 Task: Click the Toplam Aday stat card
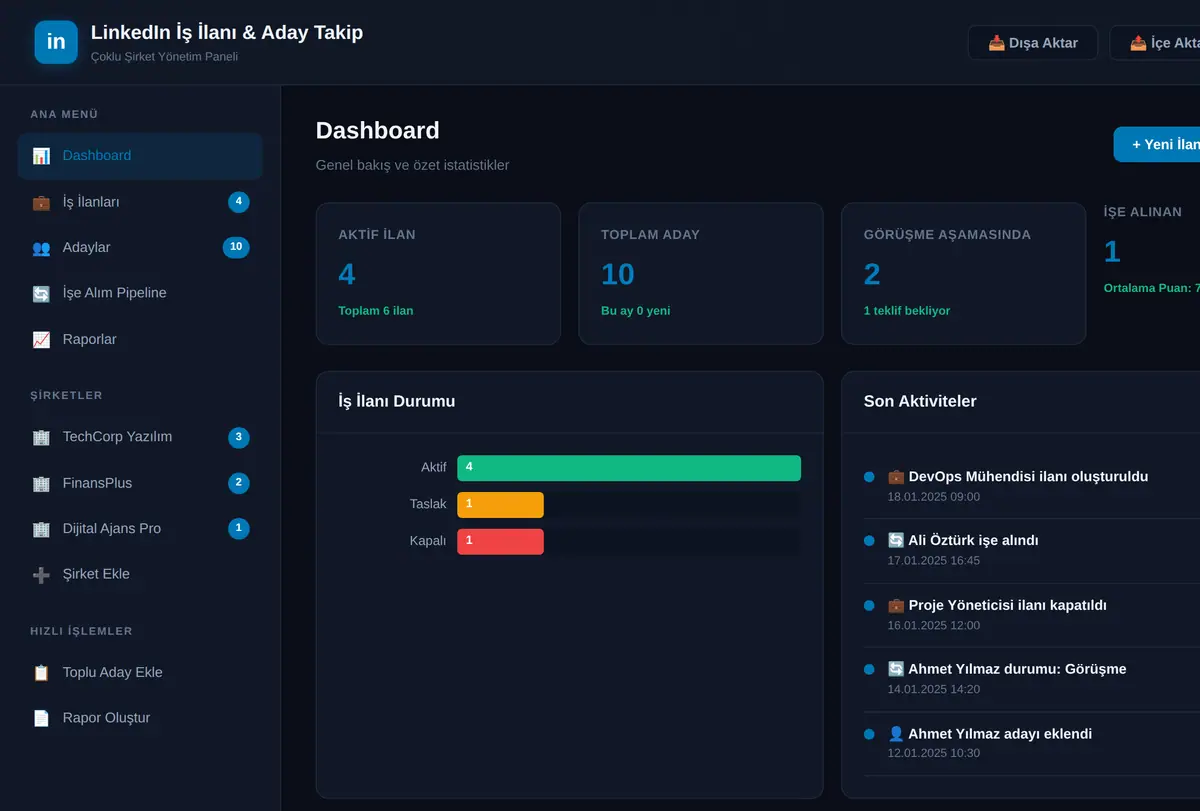(x=701, y=274)
